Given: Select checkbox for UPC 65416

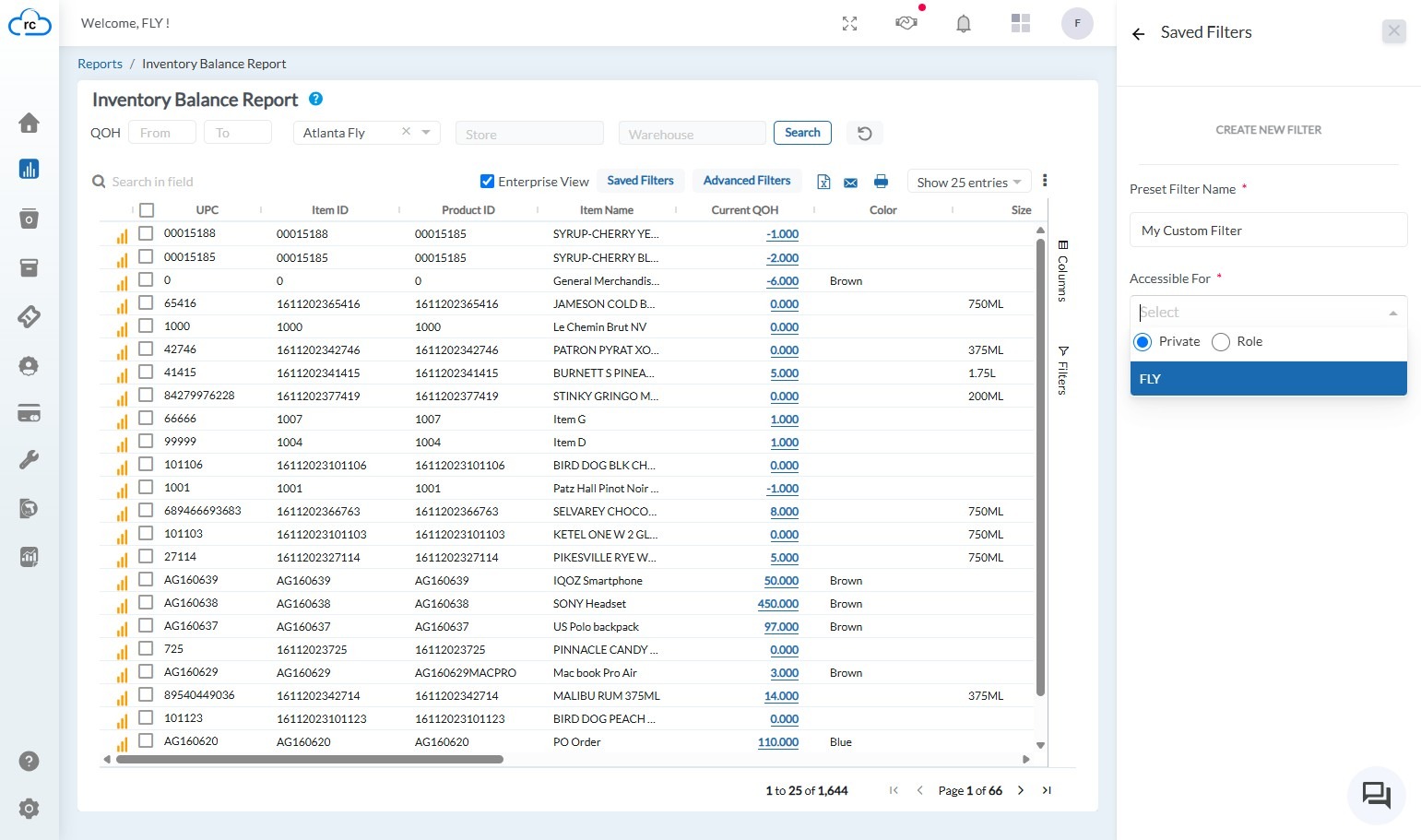Looking at the screenshot, I should click(x=146, y=302).
